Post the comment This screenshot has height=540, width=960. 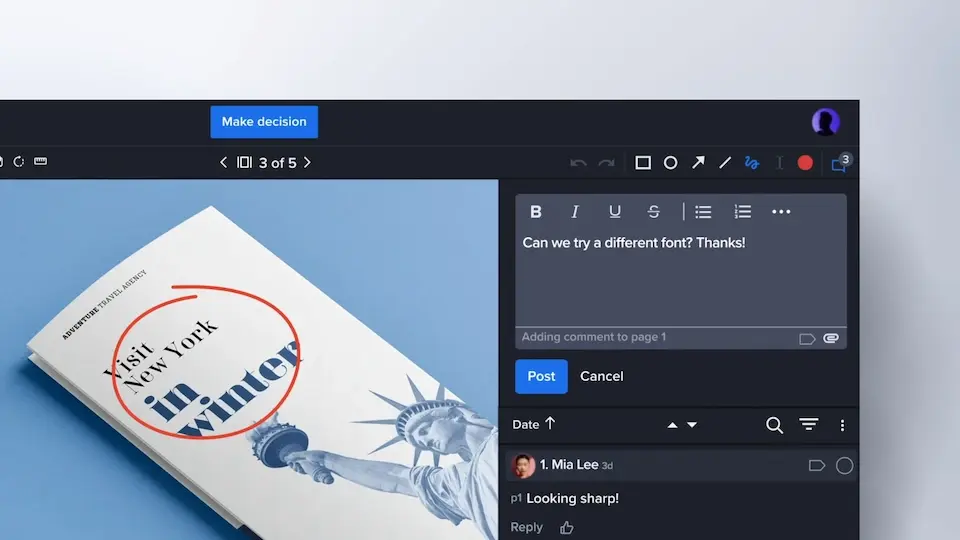click(x=541, y=376)
